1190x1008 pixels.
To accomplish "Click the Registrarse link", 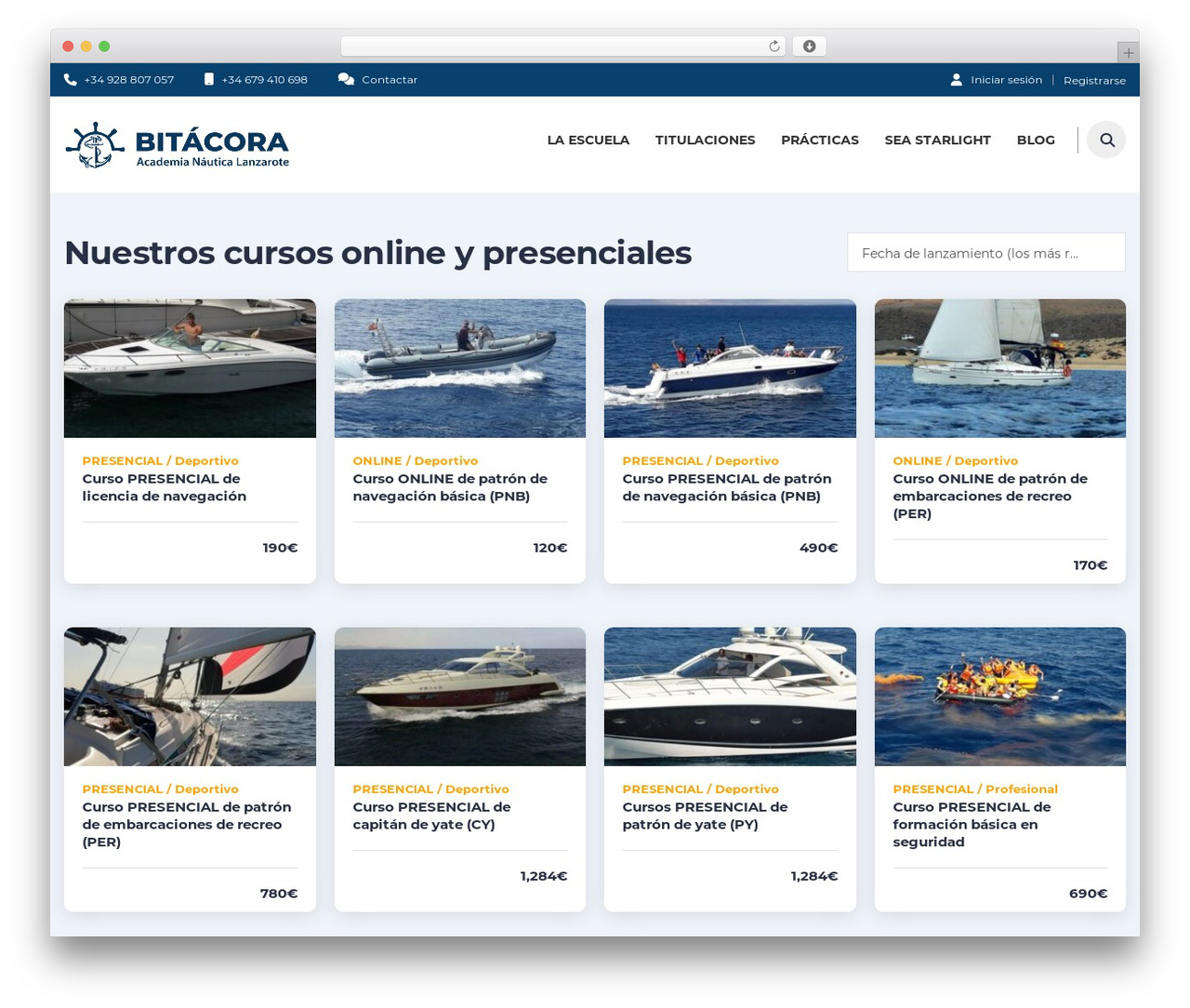I will 1094,81.
